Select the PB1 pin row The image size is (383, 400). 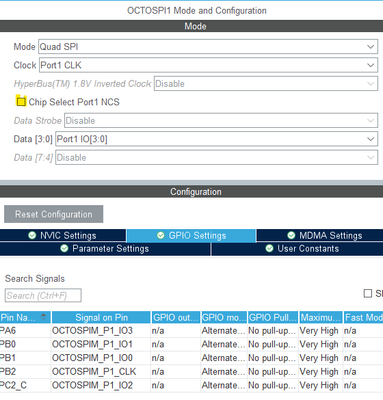(191, 358)
